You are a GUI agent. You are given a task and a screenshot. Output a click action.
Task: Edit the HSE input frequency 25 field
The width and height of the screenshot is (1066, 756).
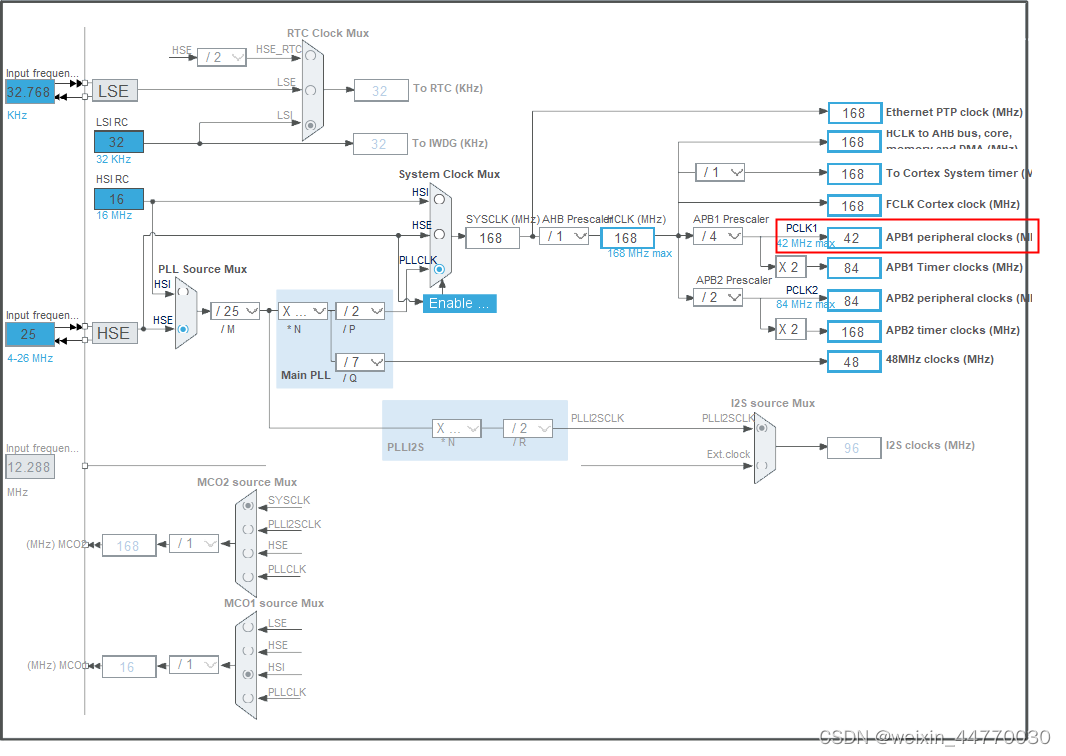tap(30, 334)
